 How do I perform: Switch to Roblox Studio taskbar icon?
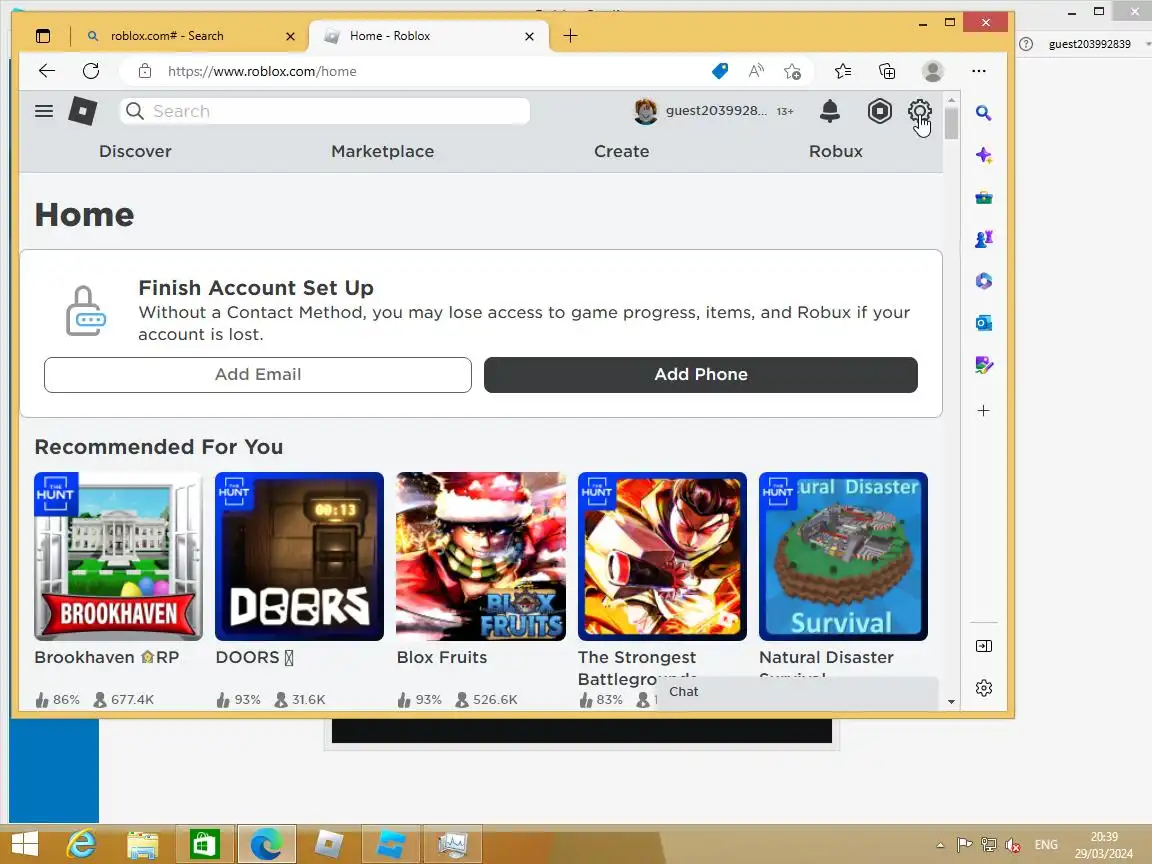(390, 844)
